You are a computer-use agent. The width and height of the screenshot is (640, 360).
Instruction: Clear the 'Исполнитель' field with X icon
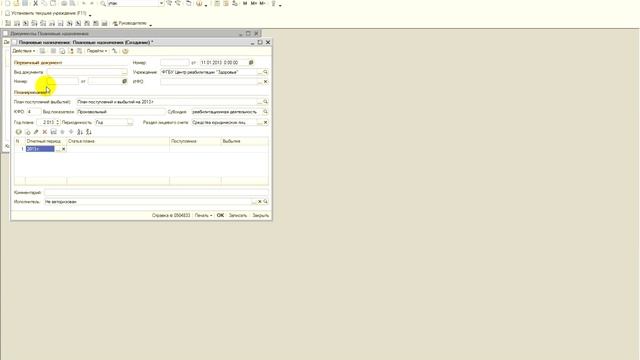click(260, 202)
